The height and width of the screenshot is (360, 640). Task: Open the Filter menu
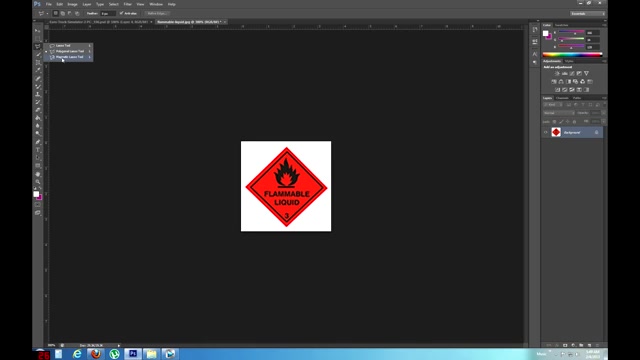[x=127, y=4]
